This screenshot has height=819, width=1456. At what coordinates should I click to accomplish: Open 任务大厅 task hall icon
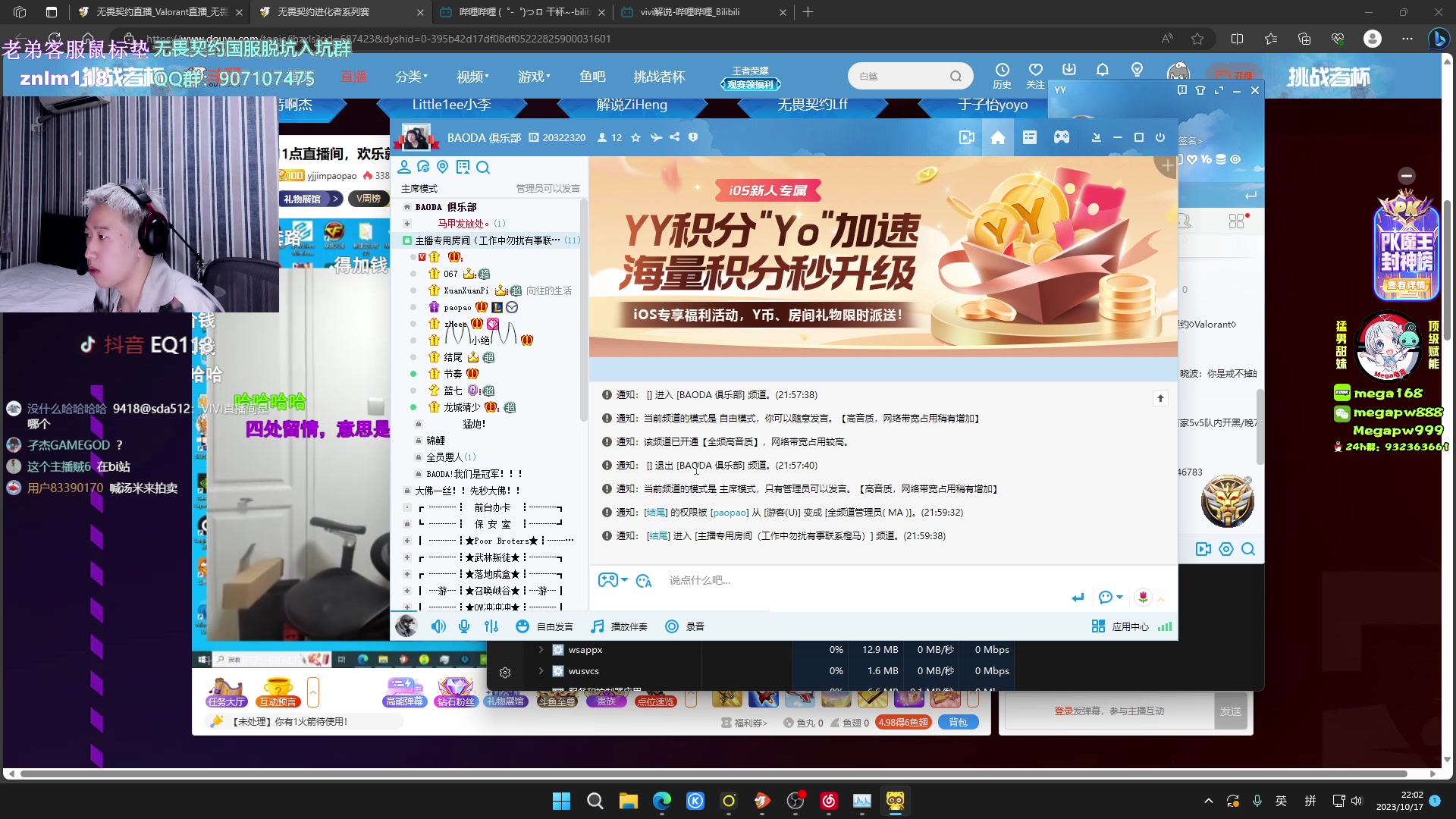coord(226,692)
